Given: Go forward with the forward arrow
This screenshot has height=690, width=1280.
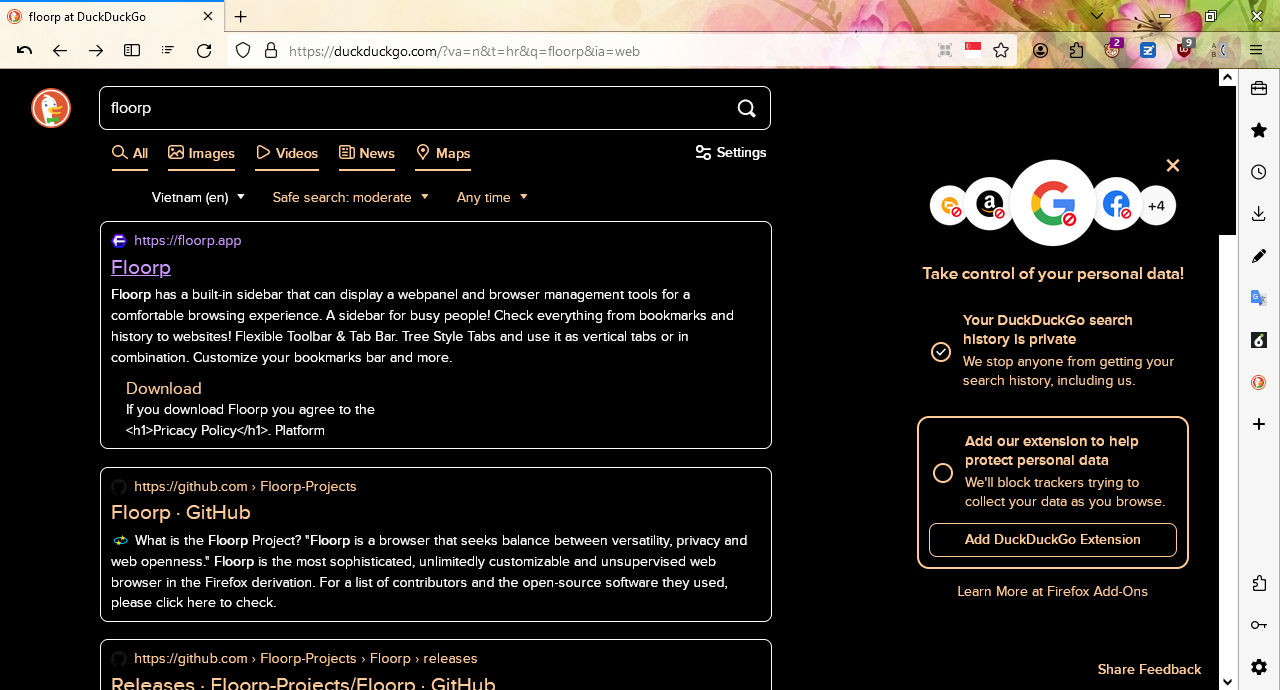Looking at the screenshot, I should pyautogui.click(x=96, y=50).
